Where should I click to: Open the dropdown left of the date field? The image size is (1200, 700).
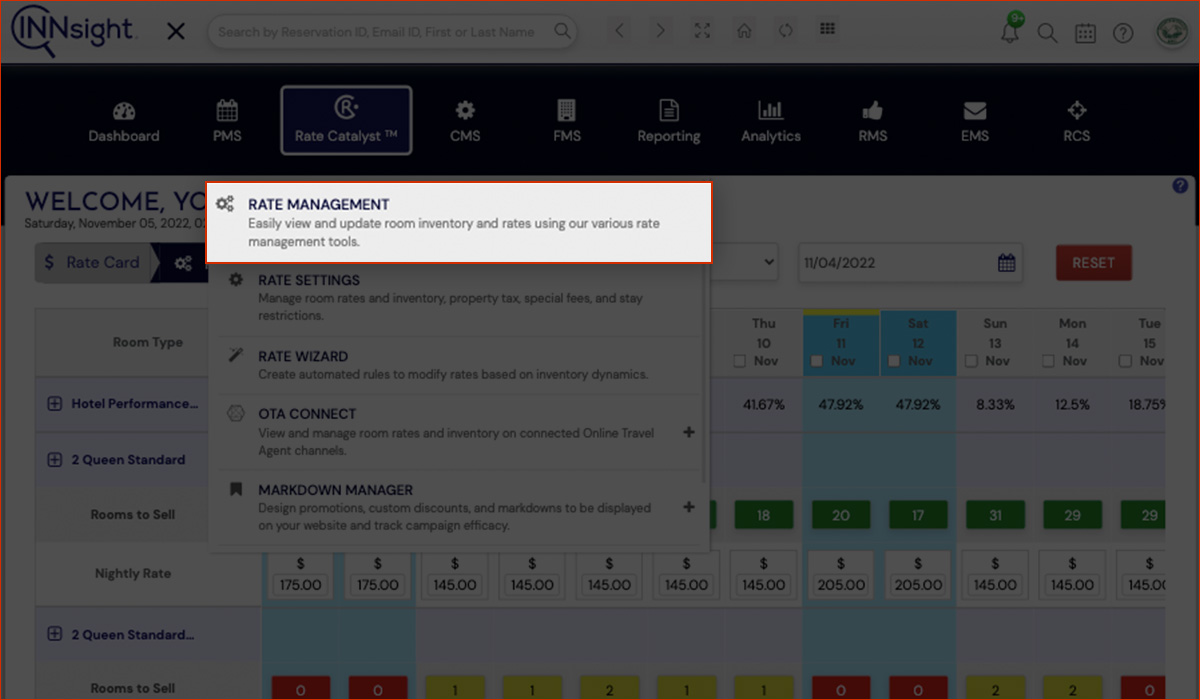pyautogui.click(x=746, y=263)
